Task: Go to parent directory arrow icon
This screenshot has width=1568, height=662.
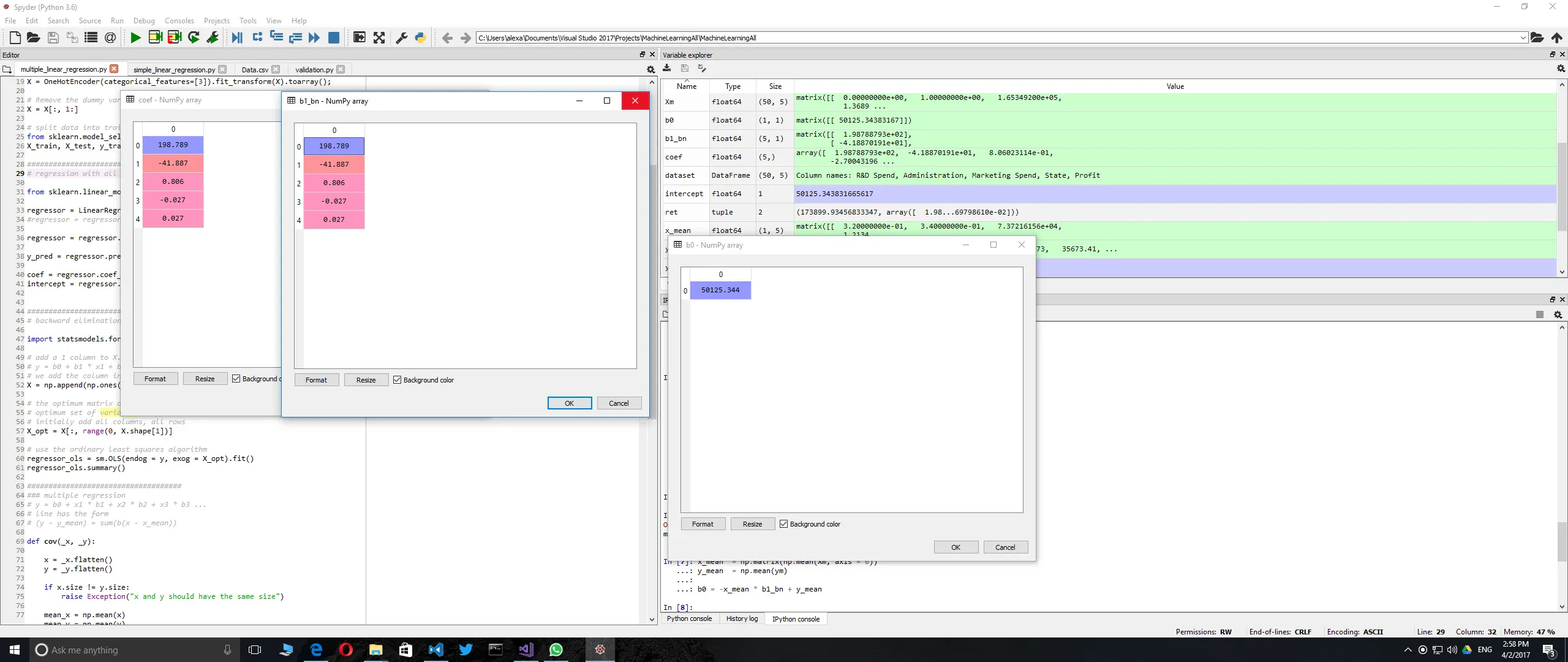Action: (x=1556, y=37)
